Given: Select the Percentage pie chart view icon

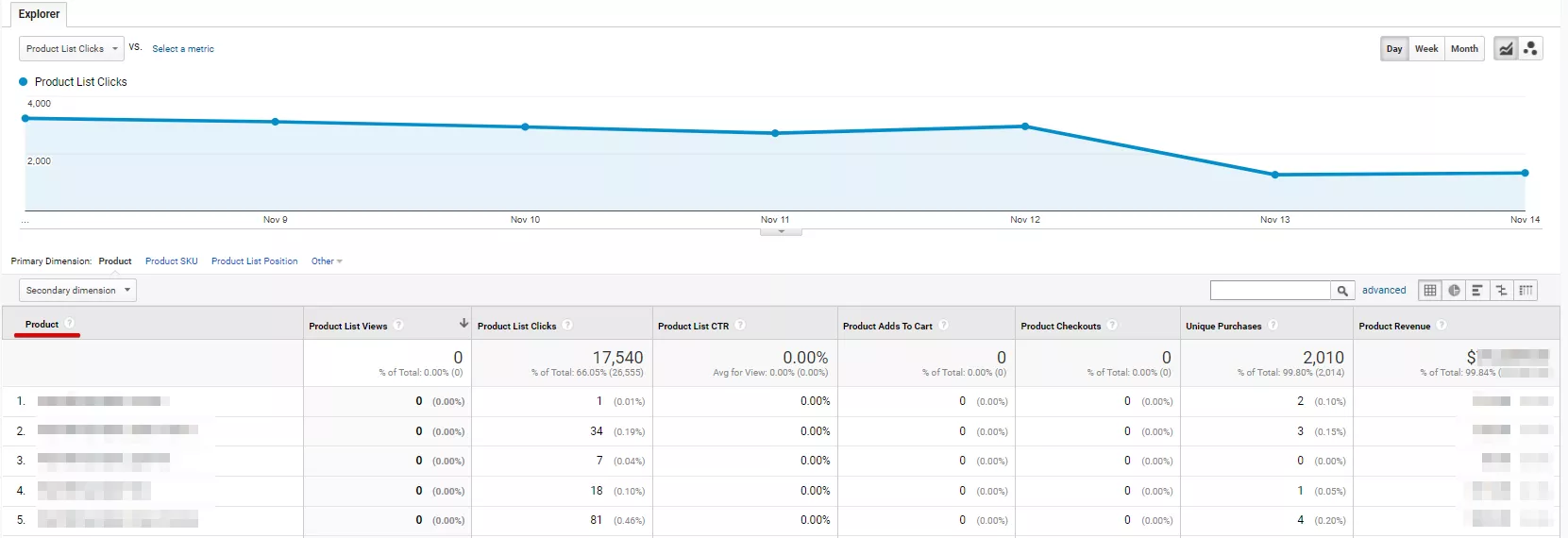Looking at the screenshot, I should [1455, 291].
